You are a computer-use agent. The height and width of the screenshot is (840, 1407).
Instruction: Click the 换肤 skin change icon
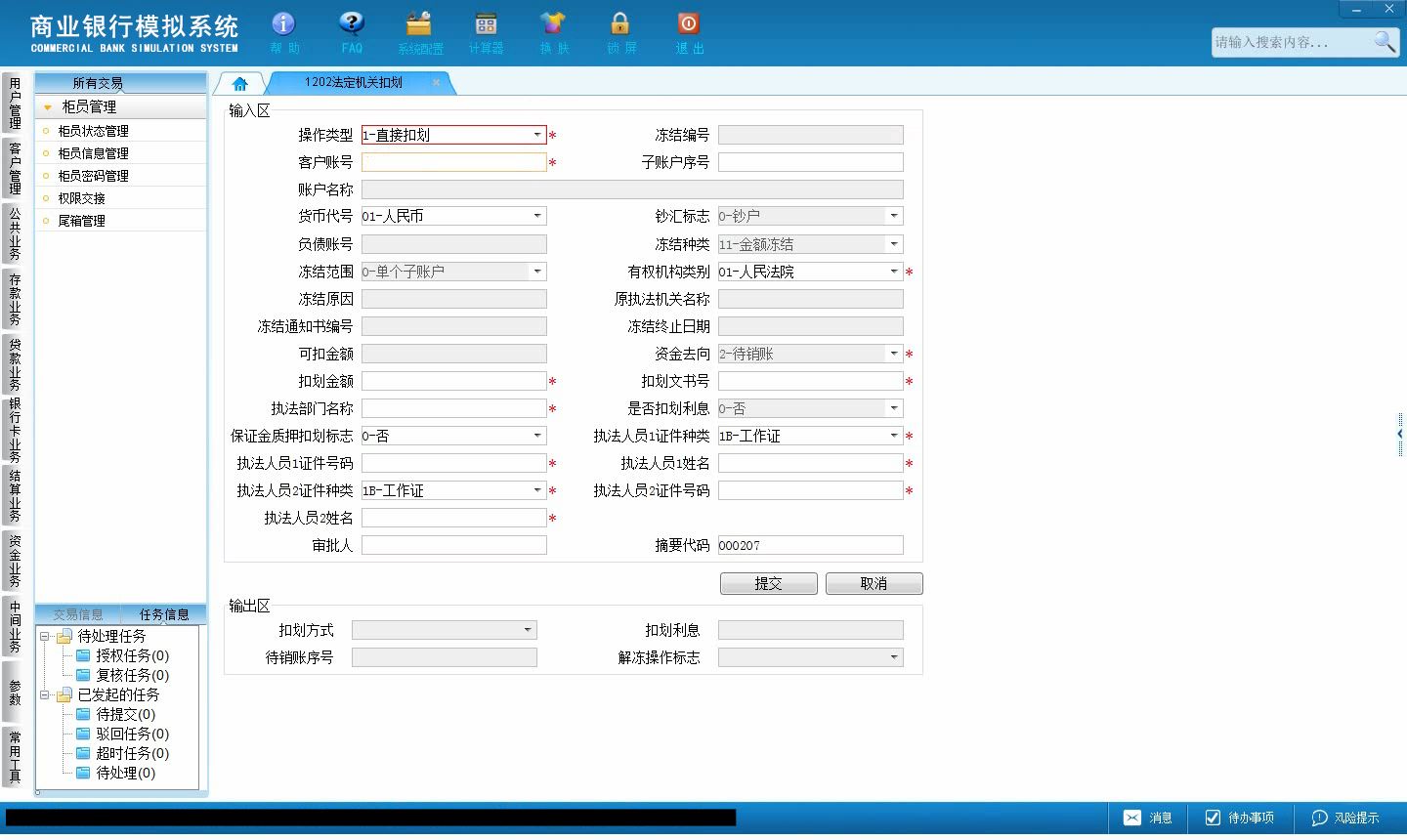coord(553,32)
